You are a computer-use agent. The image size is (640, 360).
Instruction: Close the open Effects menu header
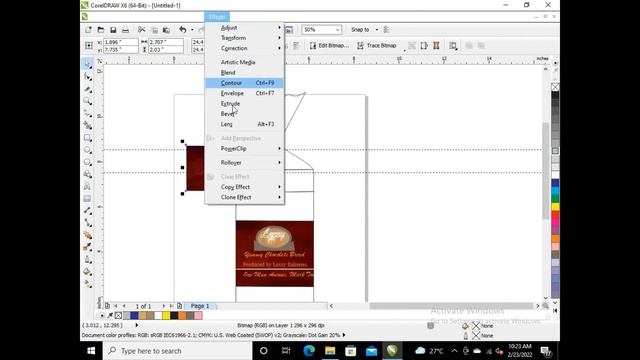[x=217, y=17]
